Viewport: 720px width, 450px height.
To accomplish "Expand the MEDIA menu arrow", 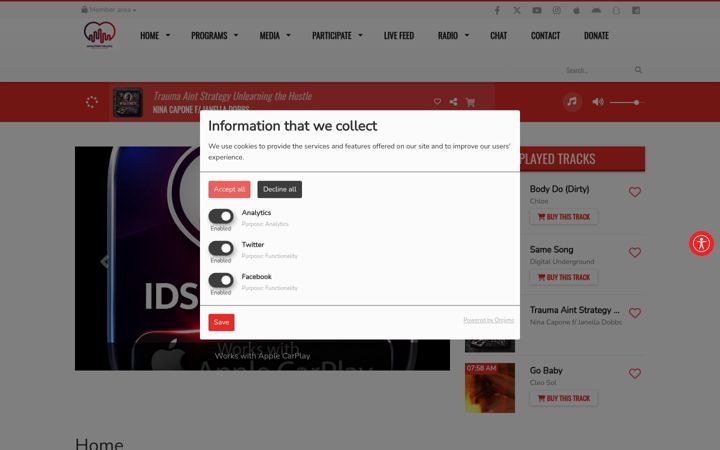I will [x=288, y=35].
